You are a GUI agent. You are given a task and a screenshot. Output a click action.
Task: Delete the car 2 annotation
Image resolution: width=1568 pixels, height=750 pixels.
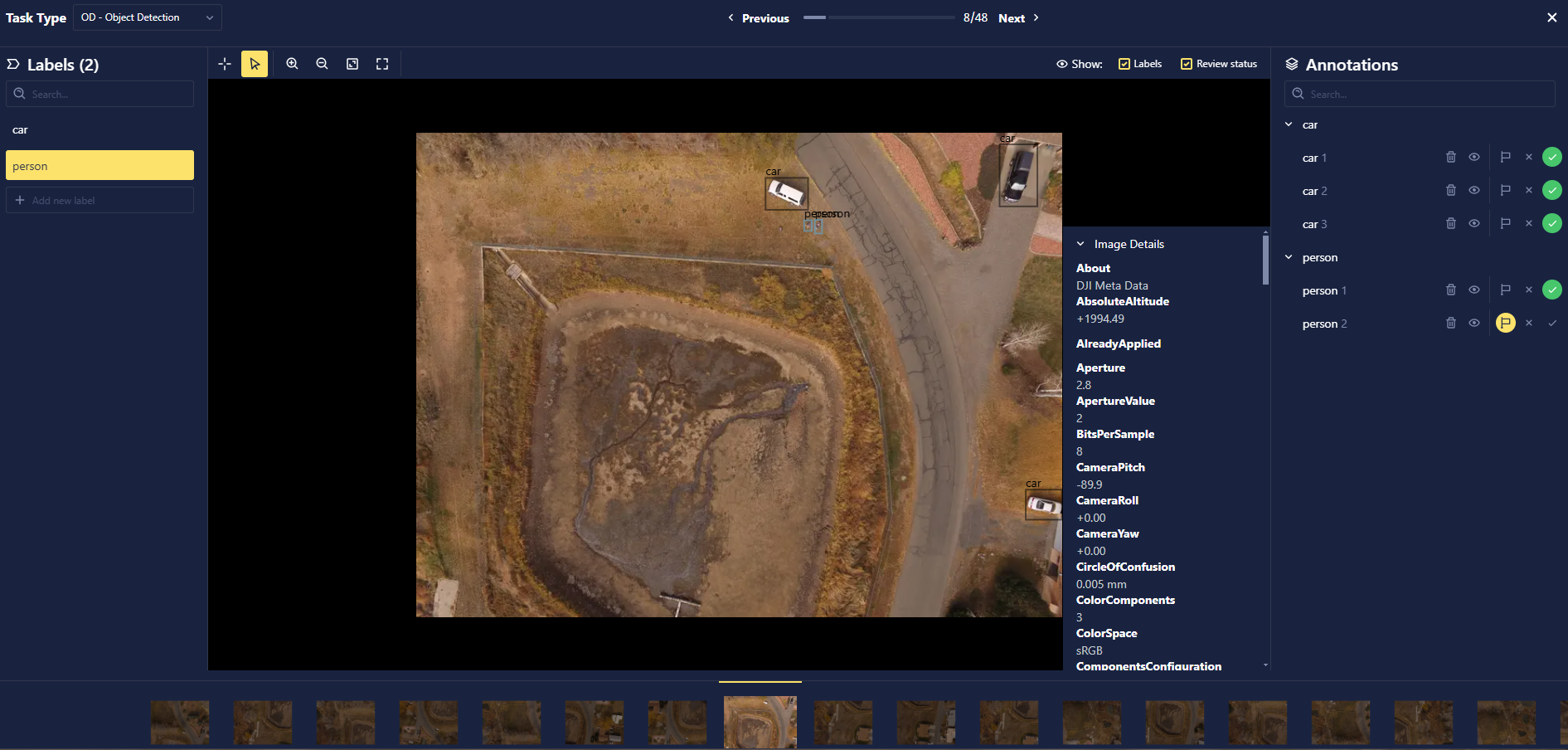tap(1451, 190)
